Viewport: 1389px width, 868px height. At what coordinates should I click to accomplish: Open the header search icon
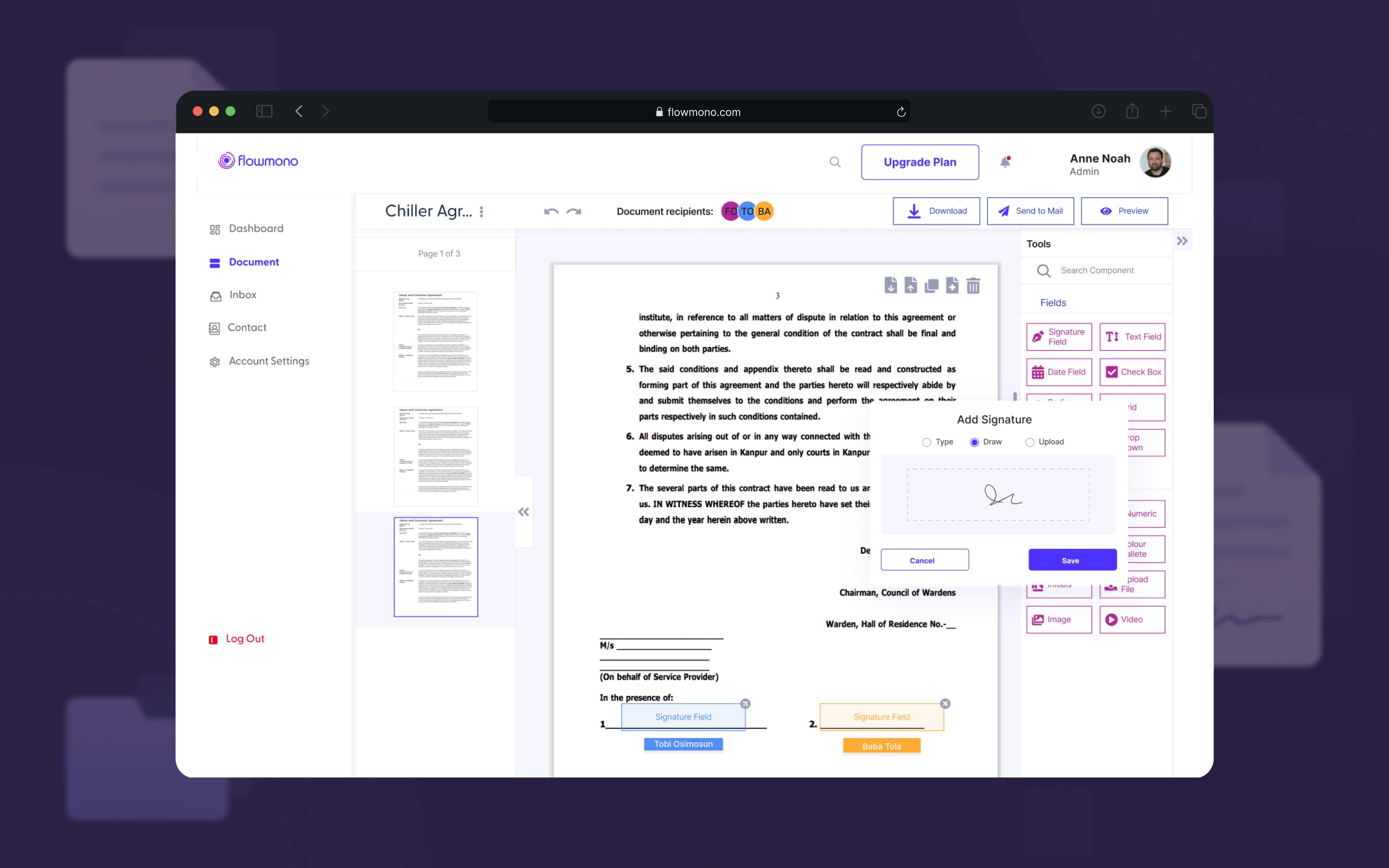tap(835, 162)
